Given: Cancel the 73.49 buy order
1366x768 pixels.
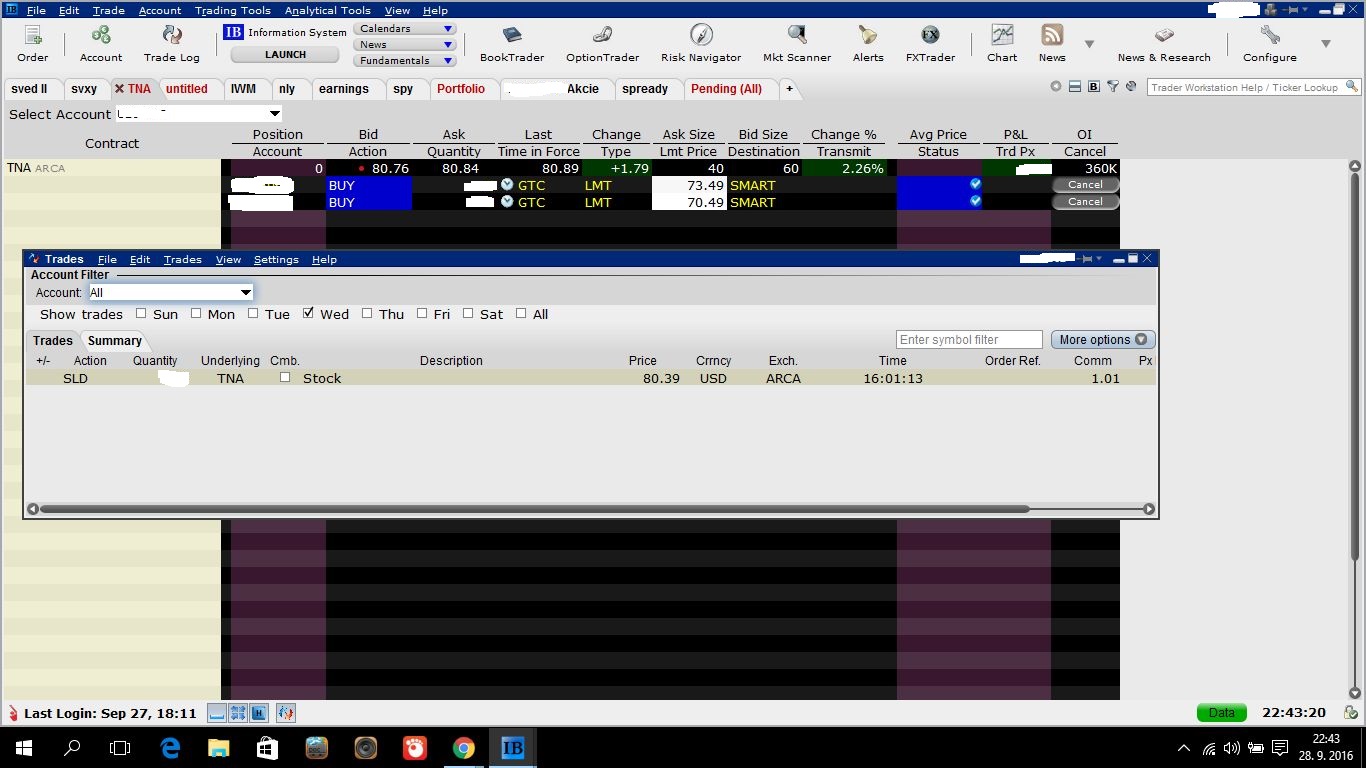Looking at the screenshot, I should (1085, 185).
